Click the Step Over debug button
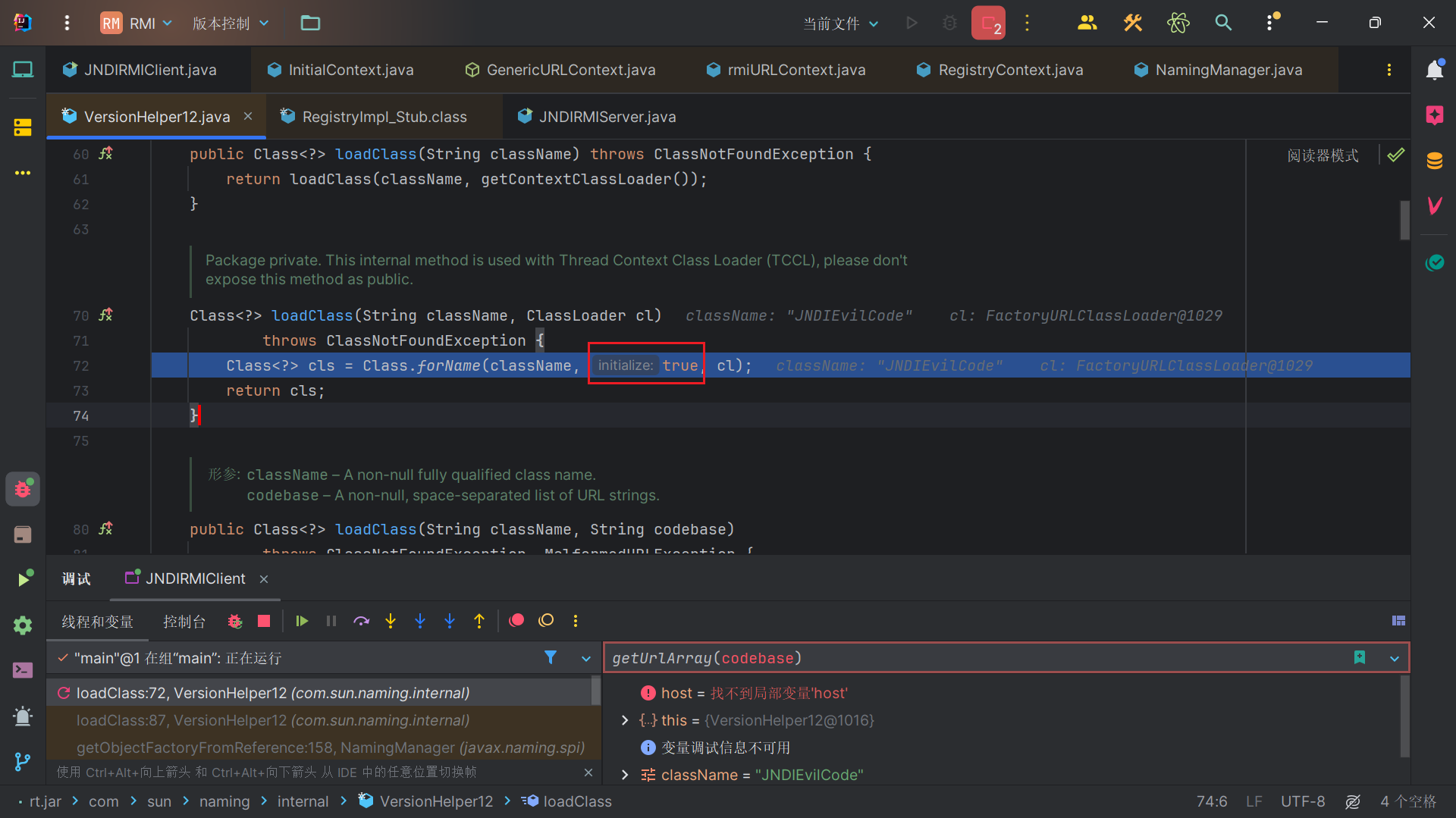Viewport: 1456px width, 818px height. (x=361, y=621)
